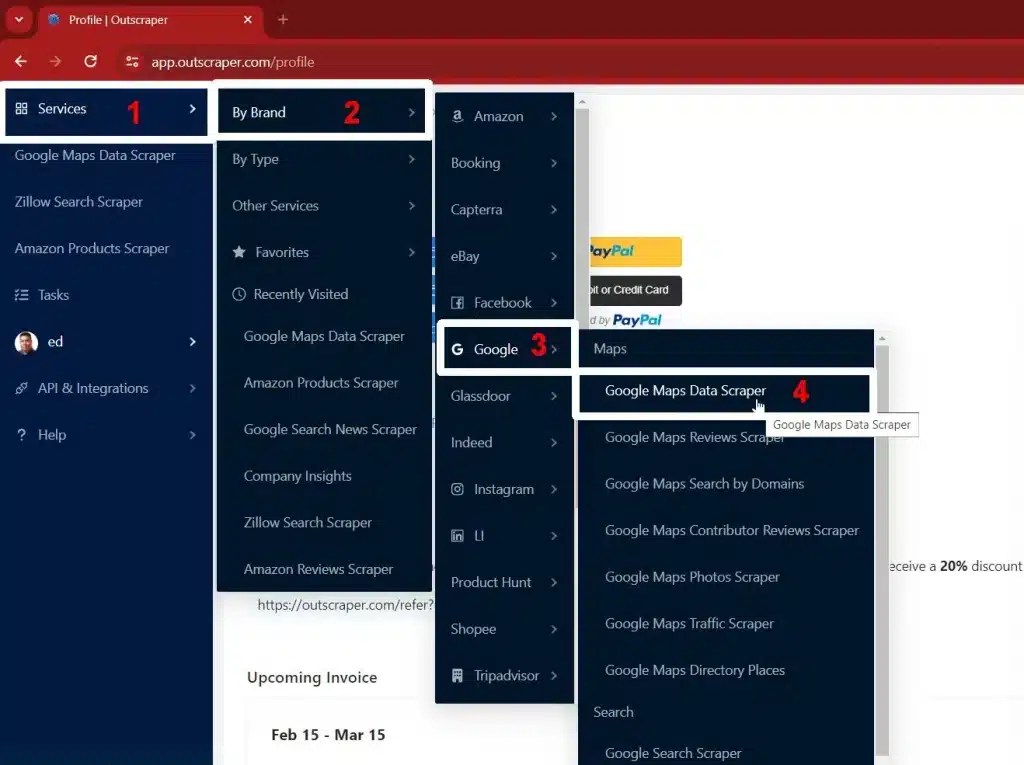Expand the API & Integrations chevron
The width and height of the screenshot is (1024, 765).
[x=192, y=388]
